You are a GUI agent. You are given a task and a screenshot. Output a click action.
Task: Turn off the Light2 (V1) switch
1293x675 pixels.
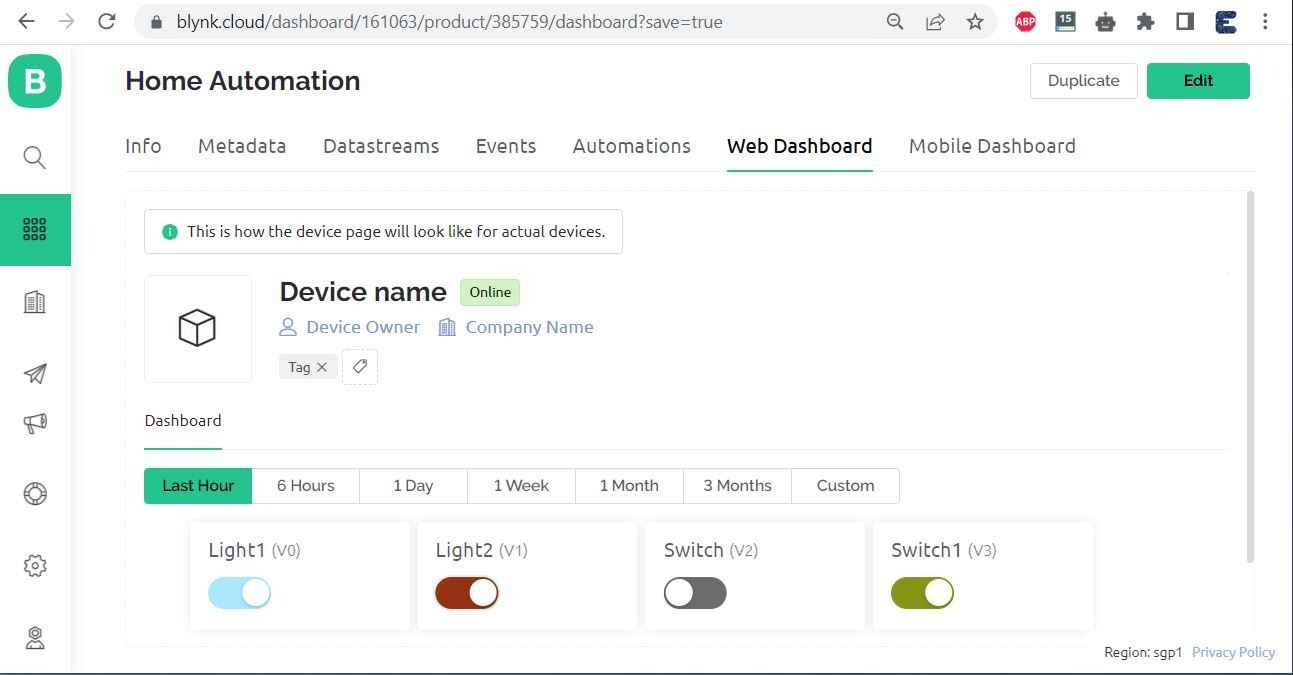[466, 593]
